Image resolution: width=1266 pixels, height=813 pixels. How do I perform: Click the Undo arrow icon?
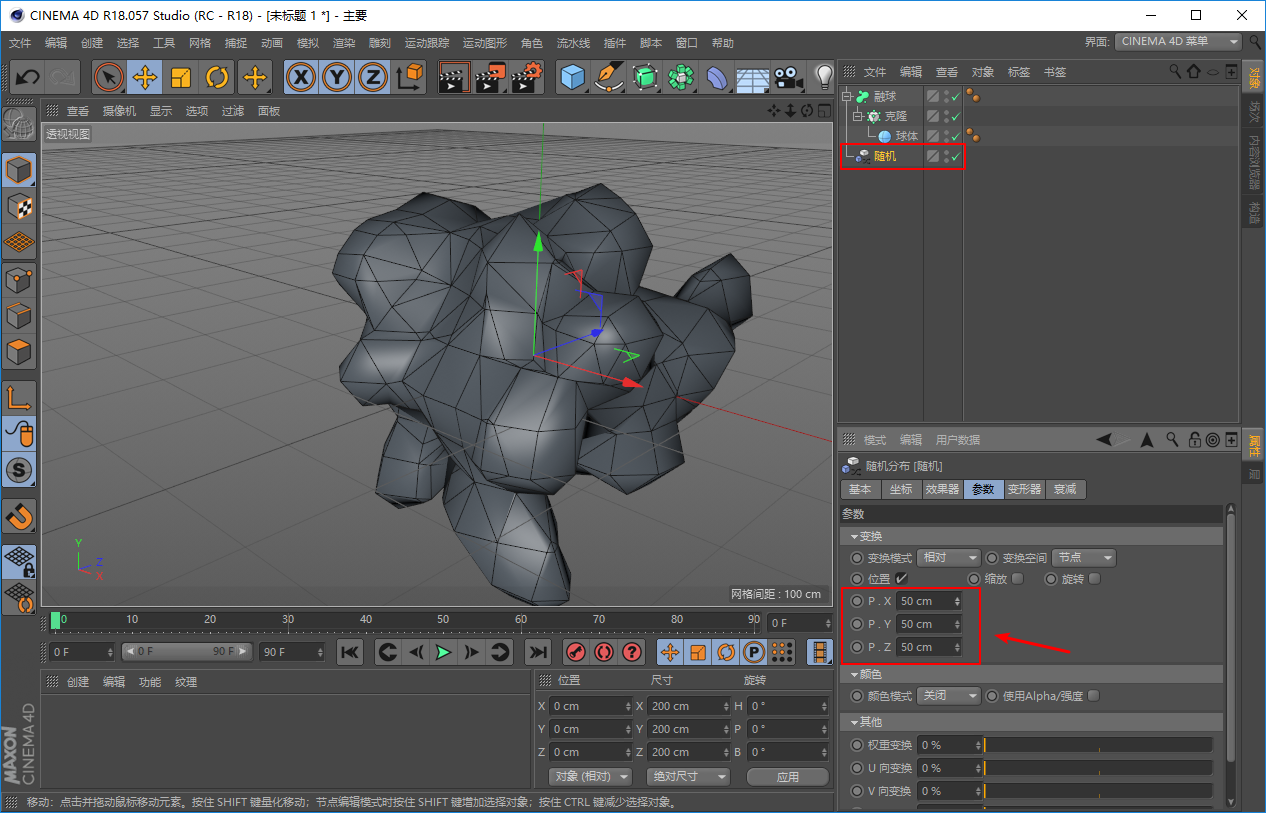tap(28, 77)
